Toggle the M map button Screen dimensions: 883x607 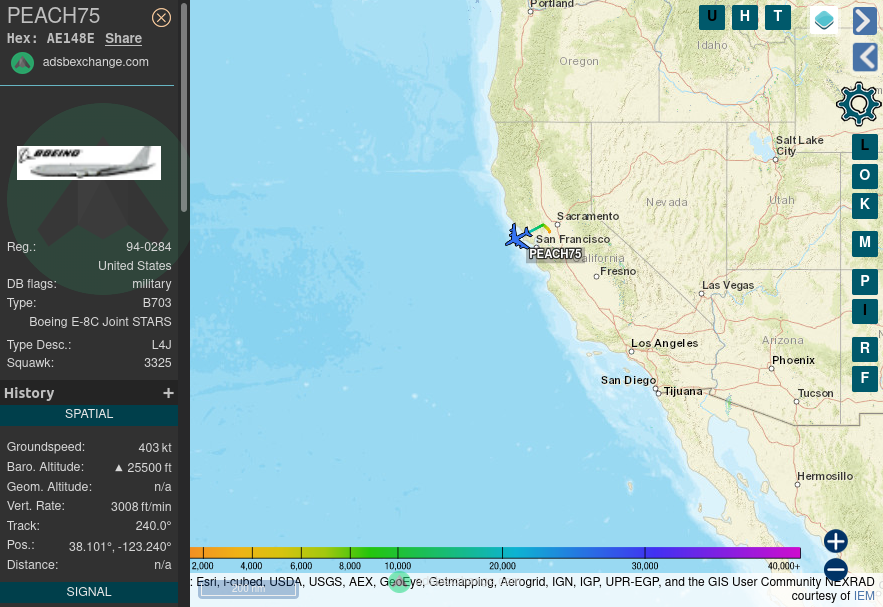pyautogui.click(x=864, y=243)
